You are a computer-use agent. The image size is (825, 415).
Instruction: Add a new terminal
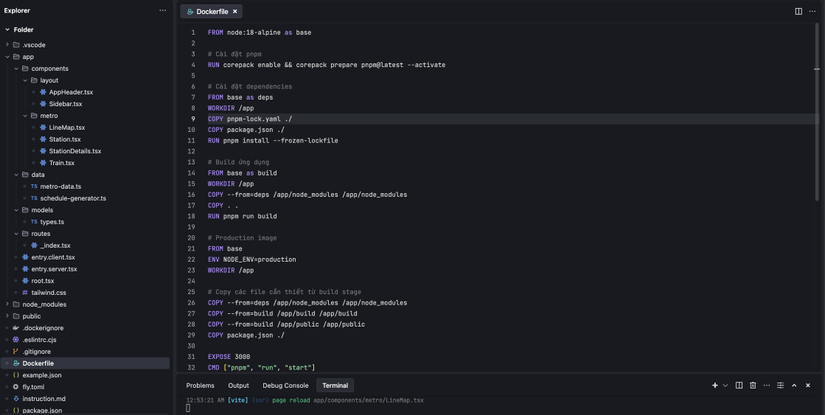click(x=714, y=385)
